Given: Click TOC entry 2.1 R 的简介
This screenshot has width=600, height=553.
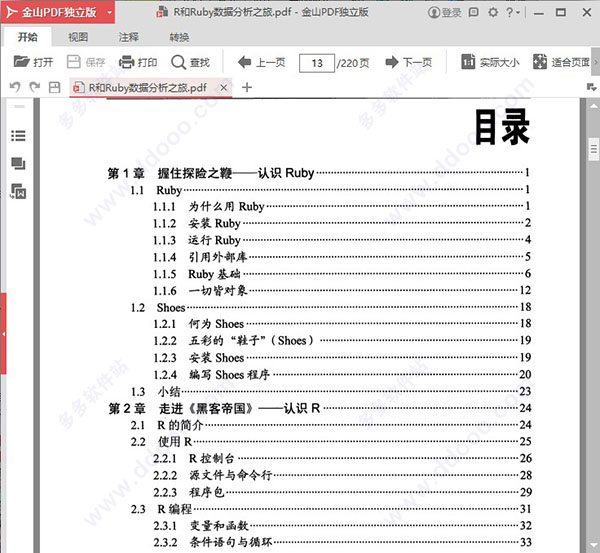Looking at the screenshot, I should (331, 425).
